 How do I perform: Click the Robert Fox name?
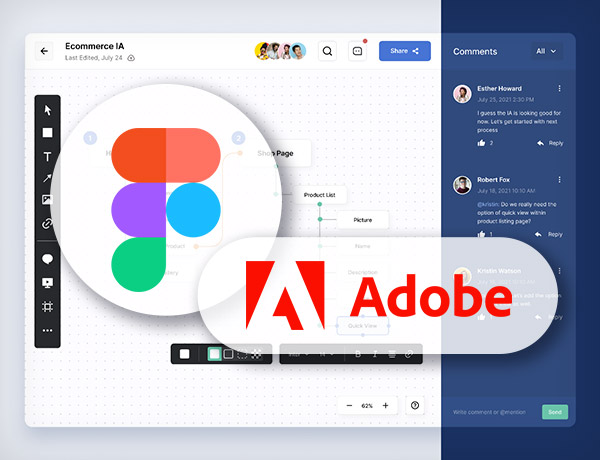point(493,179)
